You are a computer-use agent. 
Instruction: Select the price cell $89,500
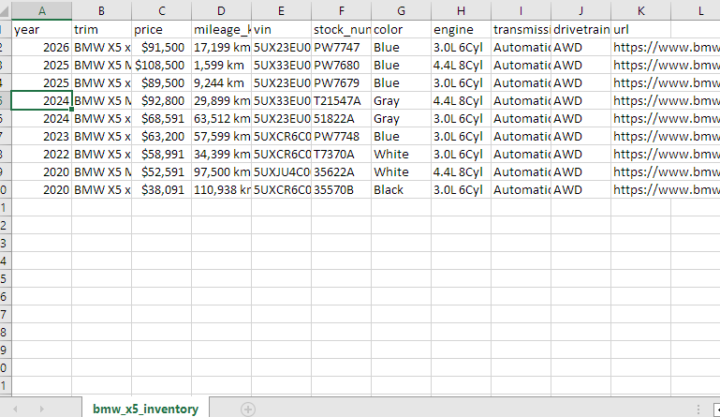click(162, 83)
